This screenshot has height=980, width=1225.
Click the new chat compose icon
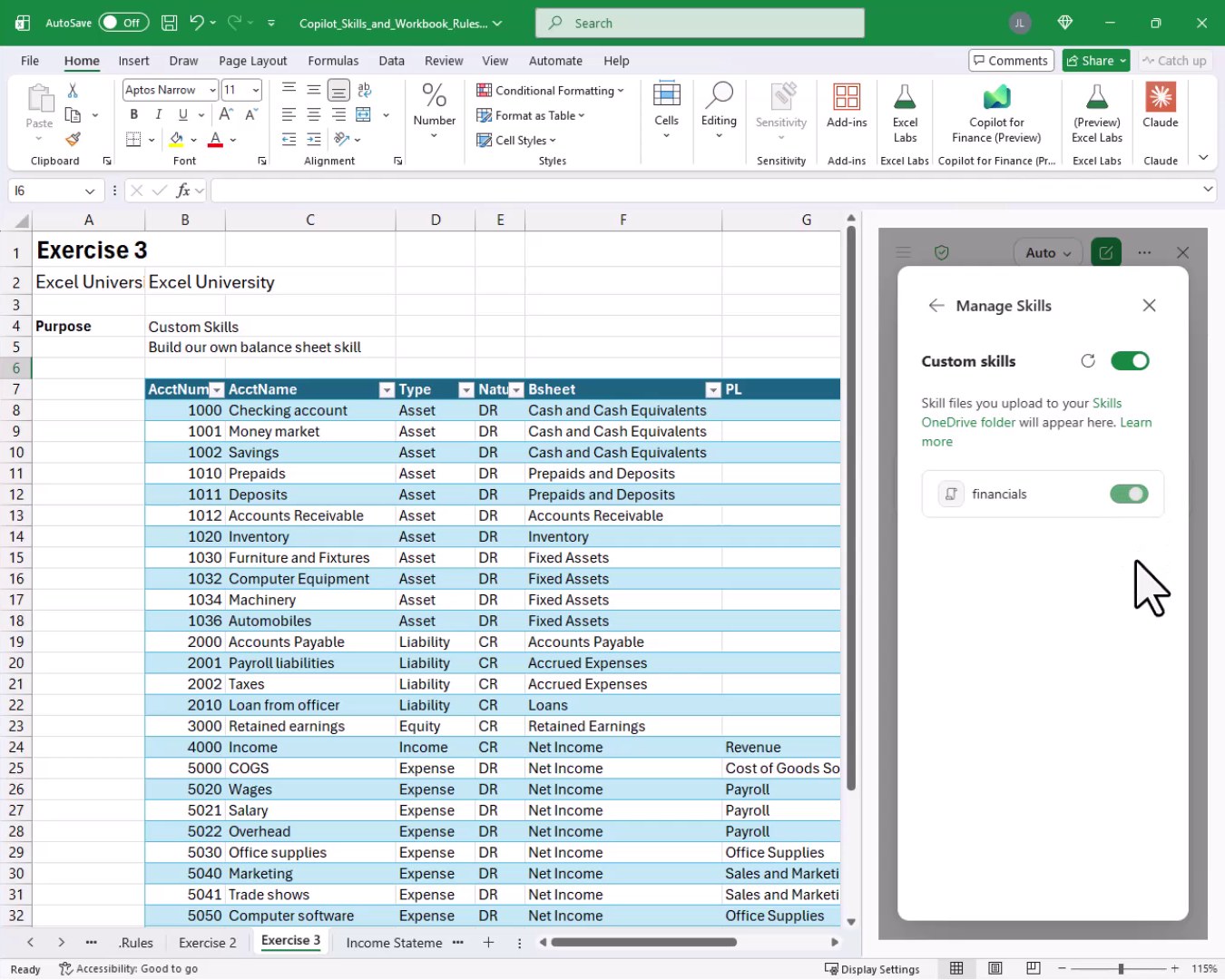(1106, 252)
